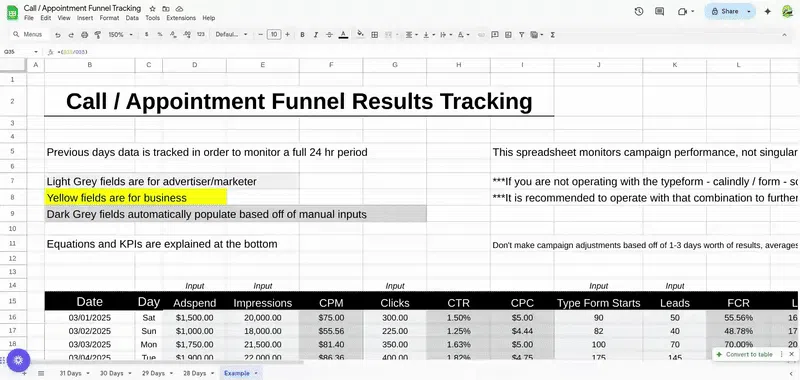This screenshot has width=800, height=380.
Task: Open the Data menu
Action: (x=132, y=18)
